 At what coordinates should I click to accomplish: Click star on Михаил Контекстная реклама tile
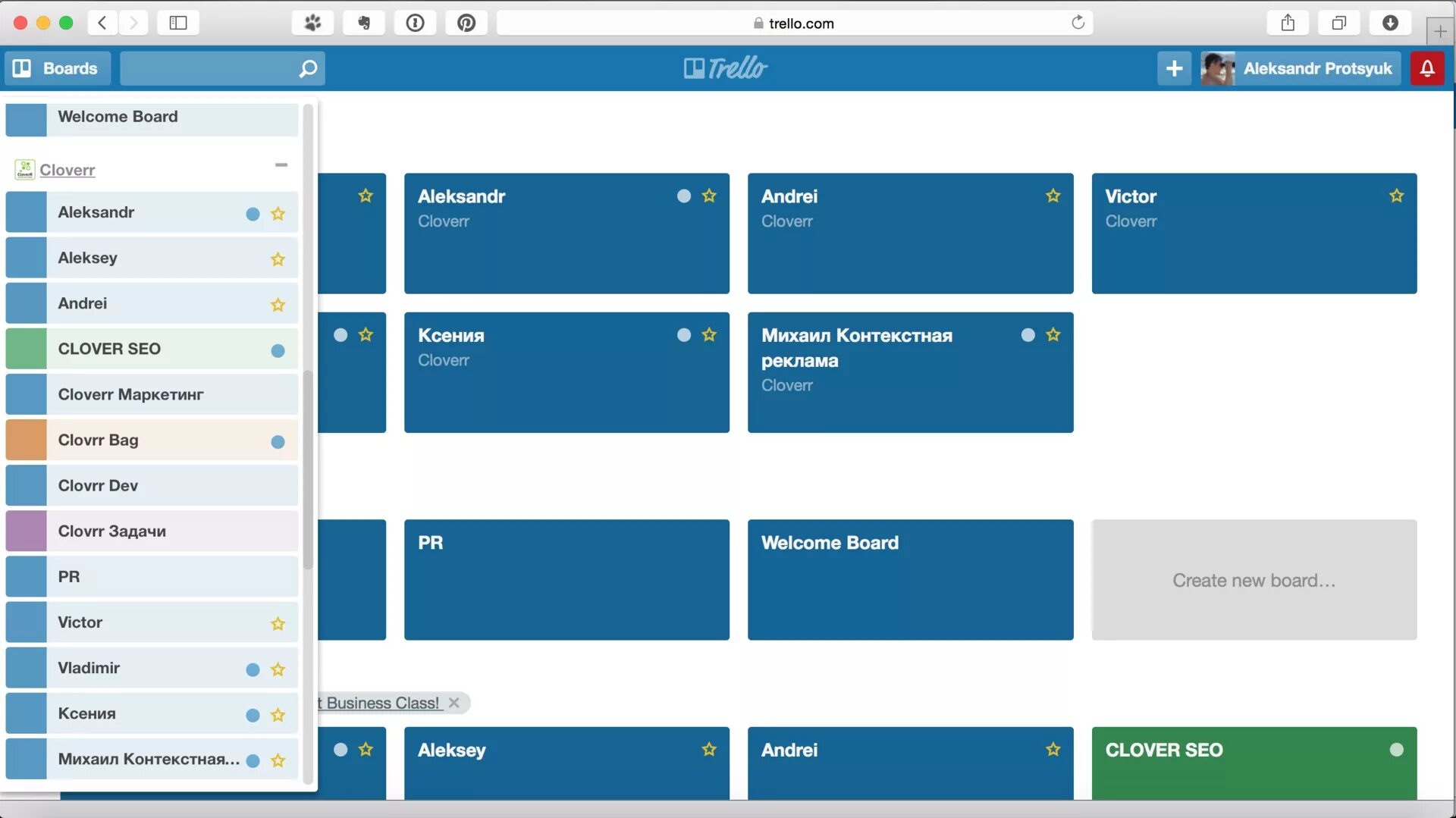(x=1053, y=334)
